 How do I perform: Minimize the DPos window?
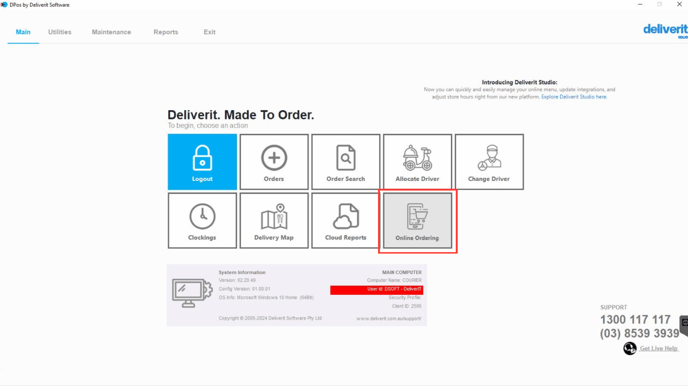[640, 4]
